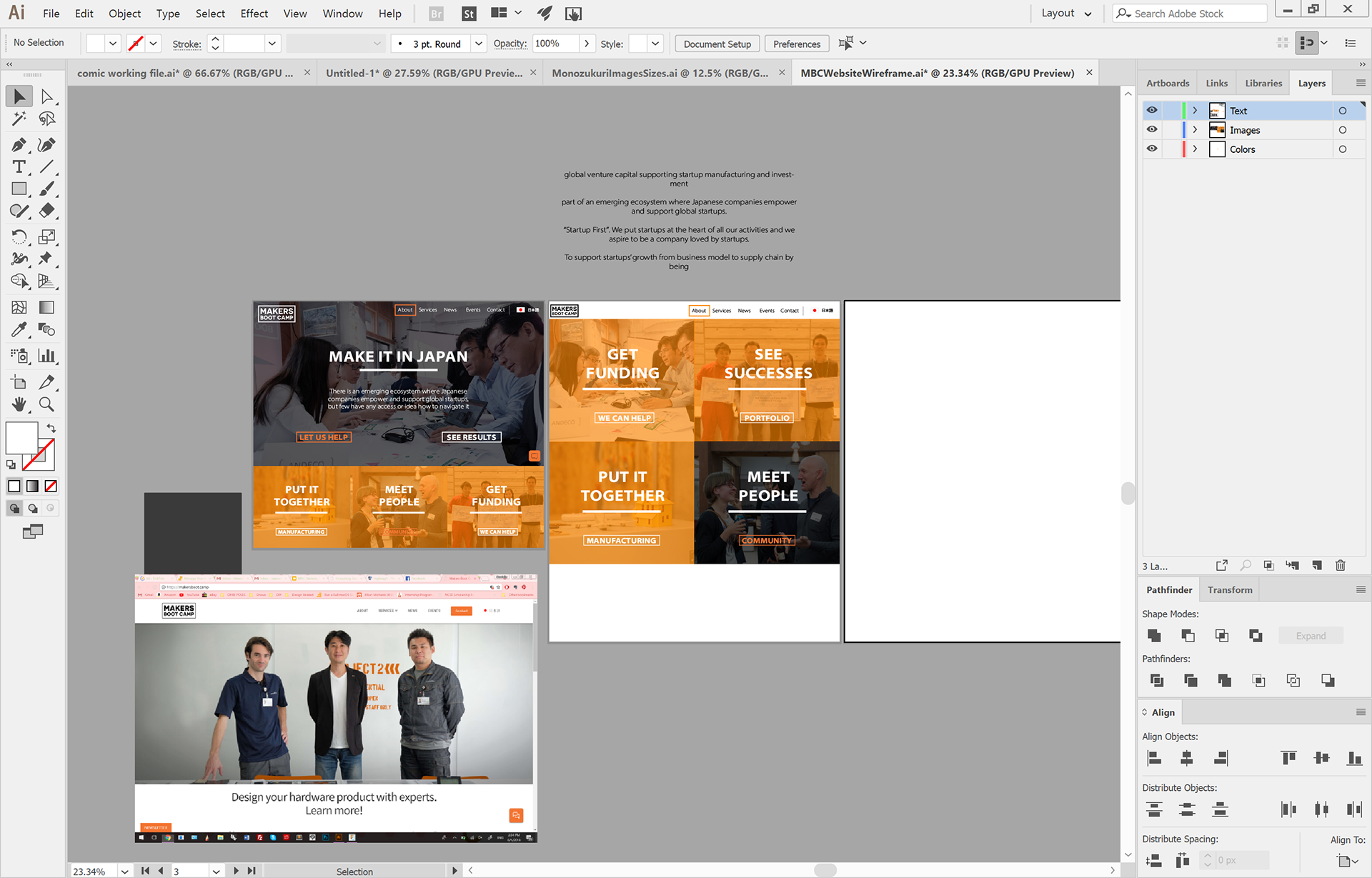
Task: Select the Rotate tool
Action: [19, 236]
